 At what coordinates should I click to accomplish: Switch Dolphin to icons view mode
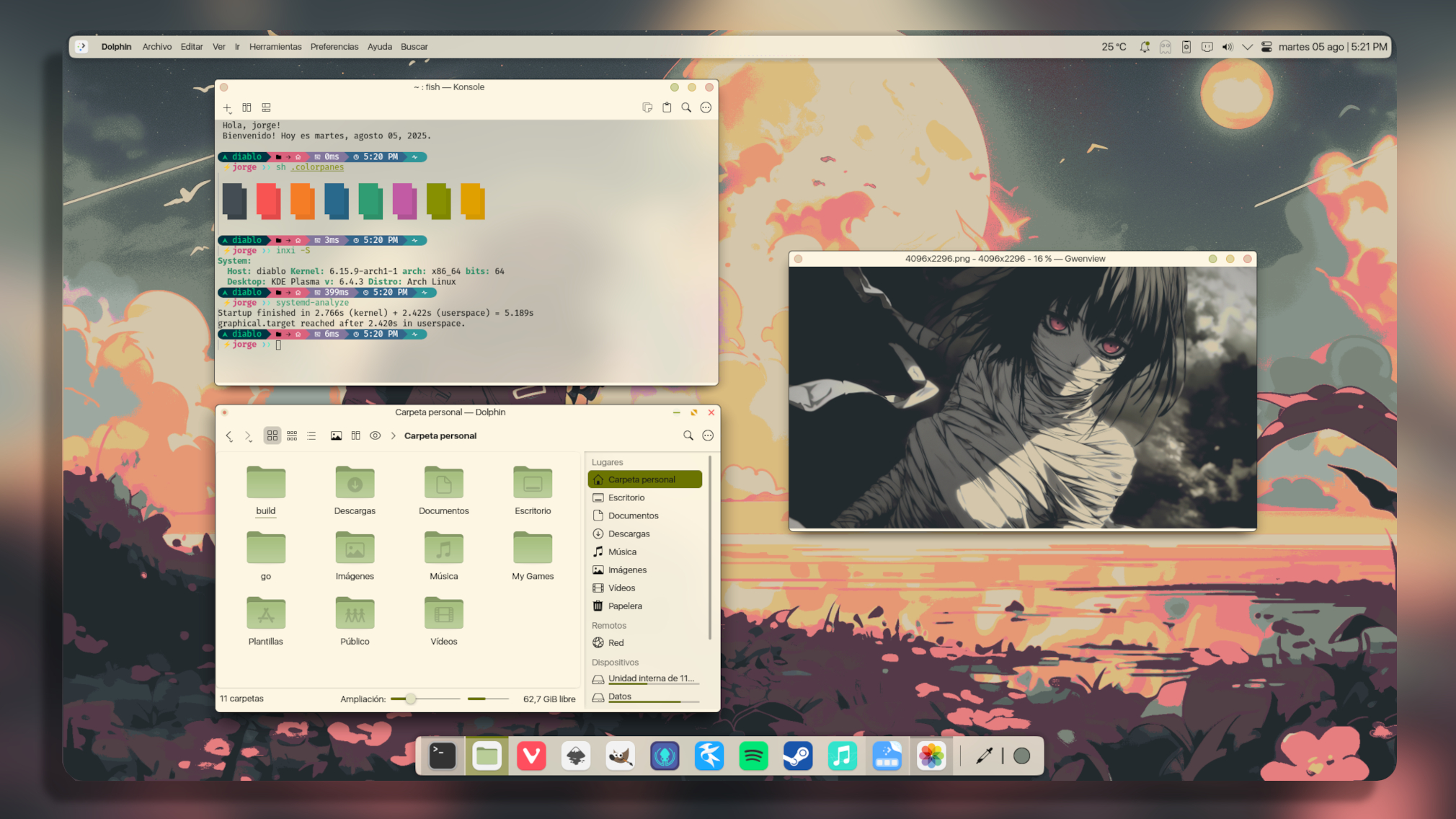[272, 435]
